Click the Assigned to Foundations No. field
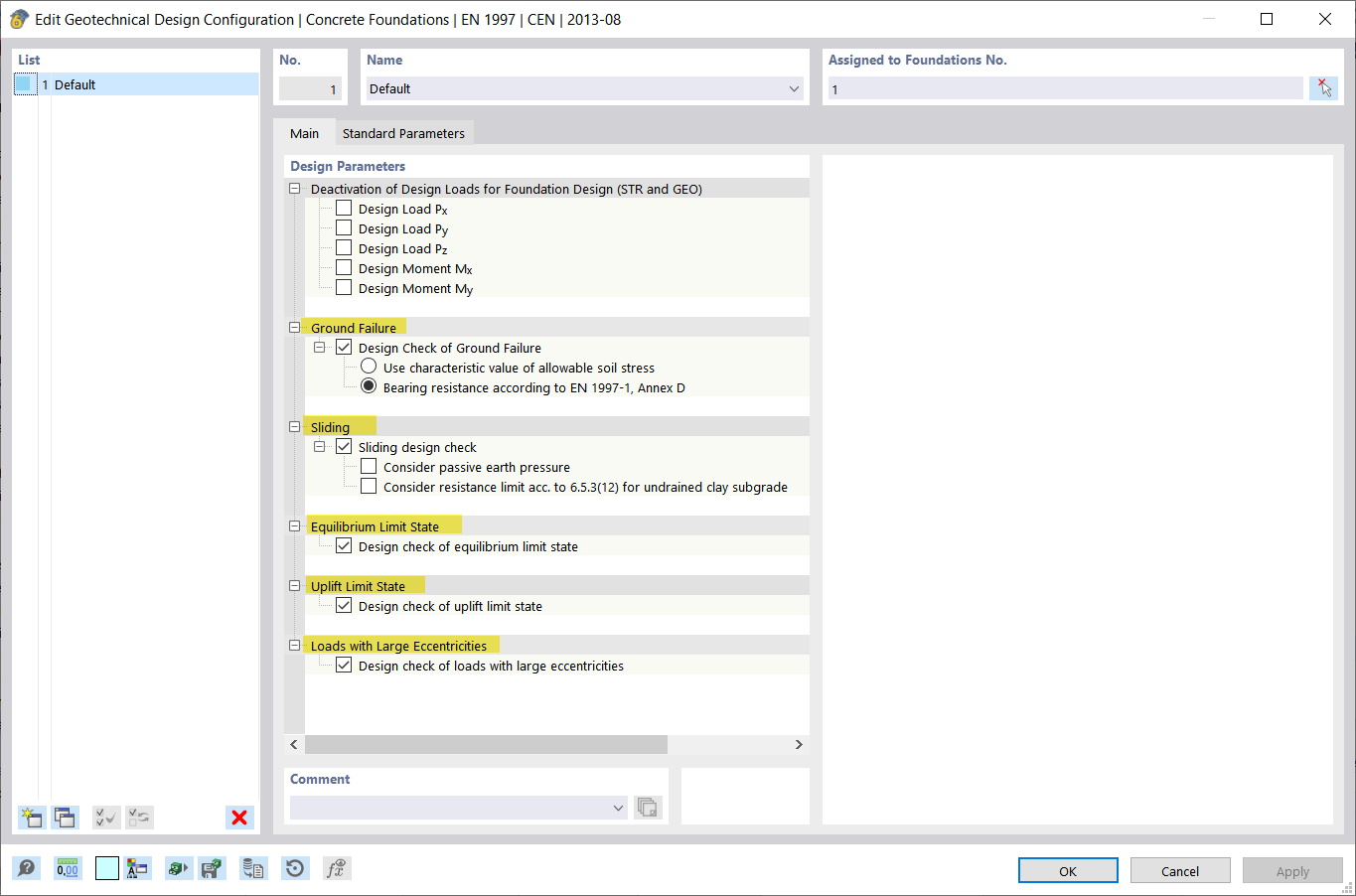Screen dimensions: 1356x896 point(1065,88)
